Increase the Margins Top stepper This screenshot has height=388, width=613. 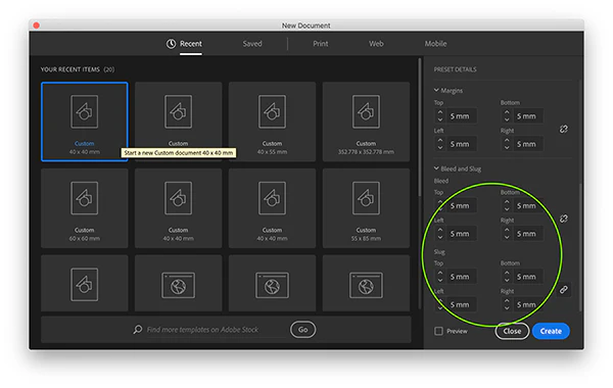(x=440, y=112)
